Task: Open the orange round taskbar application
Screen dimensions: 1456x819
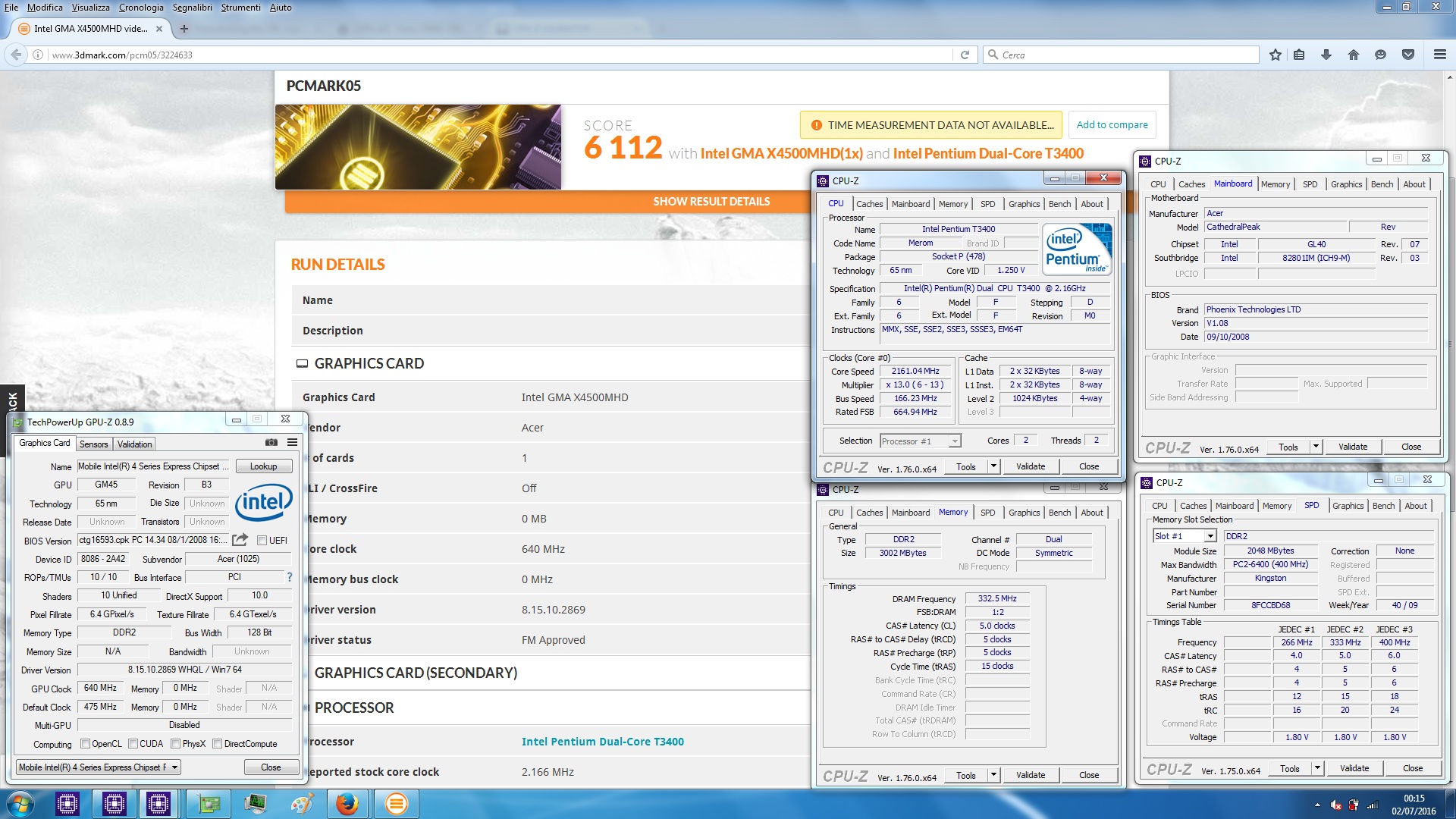Action: (396, 804)
